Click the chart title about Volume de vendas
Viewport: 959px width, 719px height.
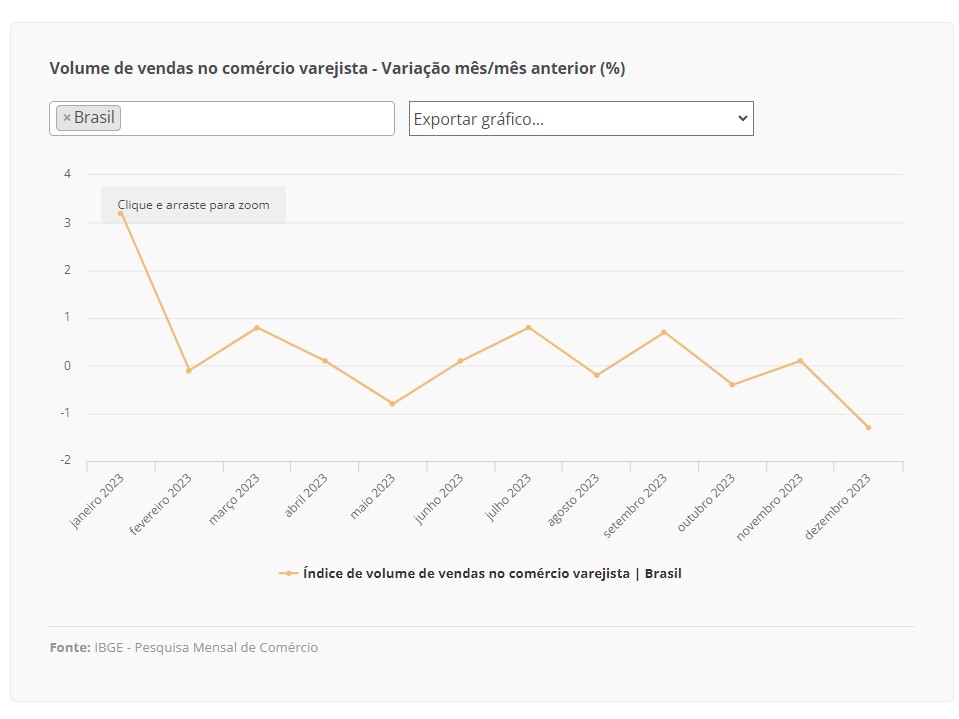point(337,68)
